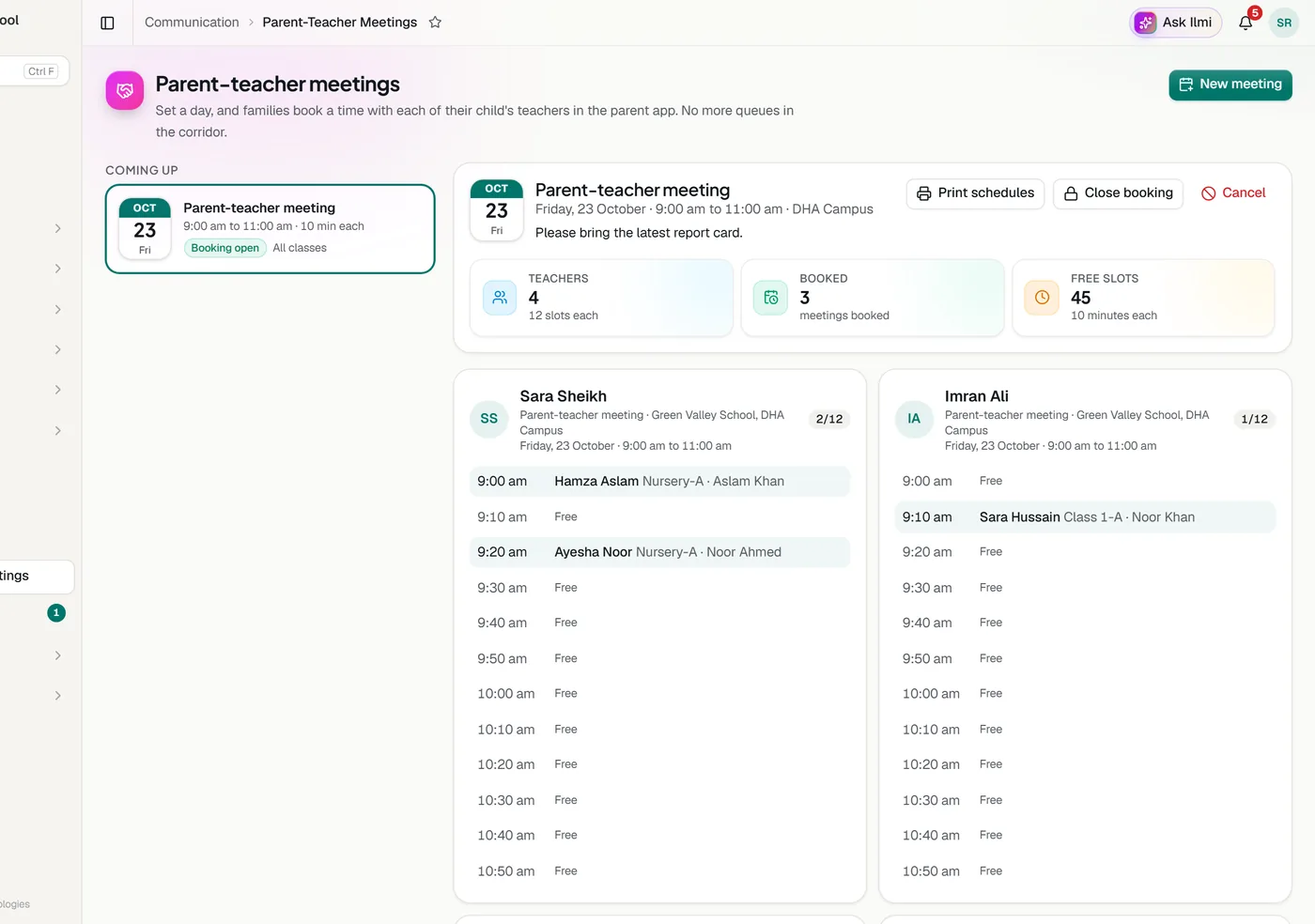Click the Free Slots clock icon
Viewport: 1315px width, 924px height.
coord(1042,298)
